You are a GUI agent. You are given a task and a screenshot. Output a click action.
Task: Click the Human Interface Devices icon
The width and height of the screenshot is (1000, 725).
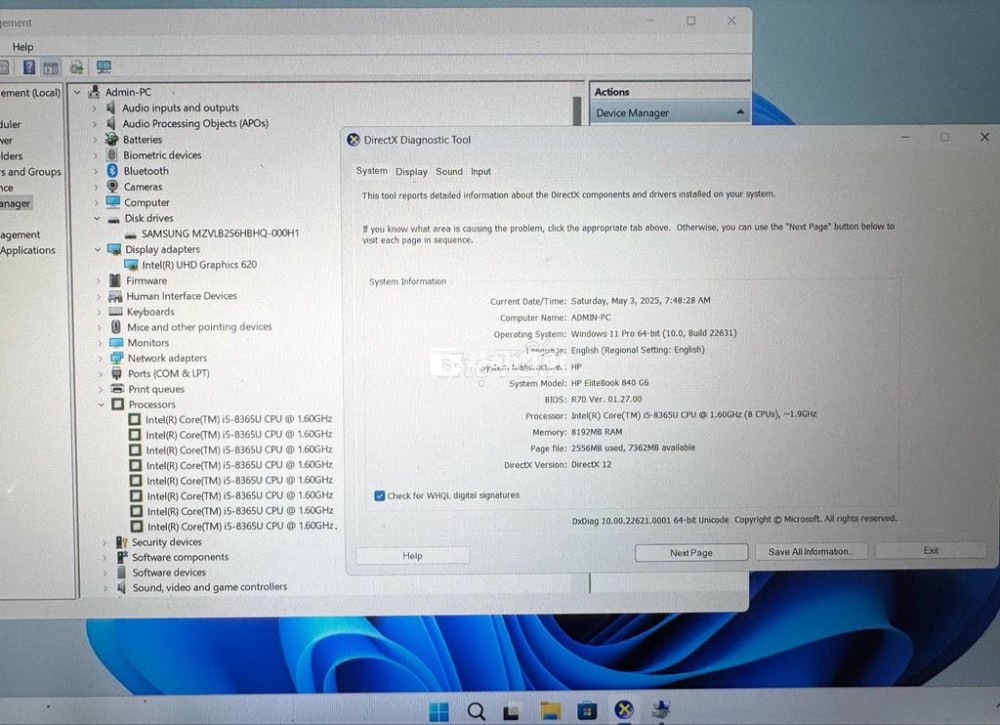tap(115, 296)
